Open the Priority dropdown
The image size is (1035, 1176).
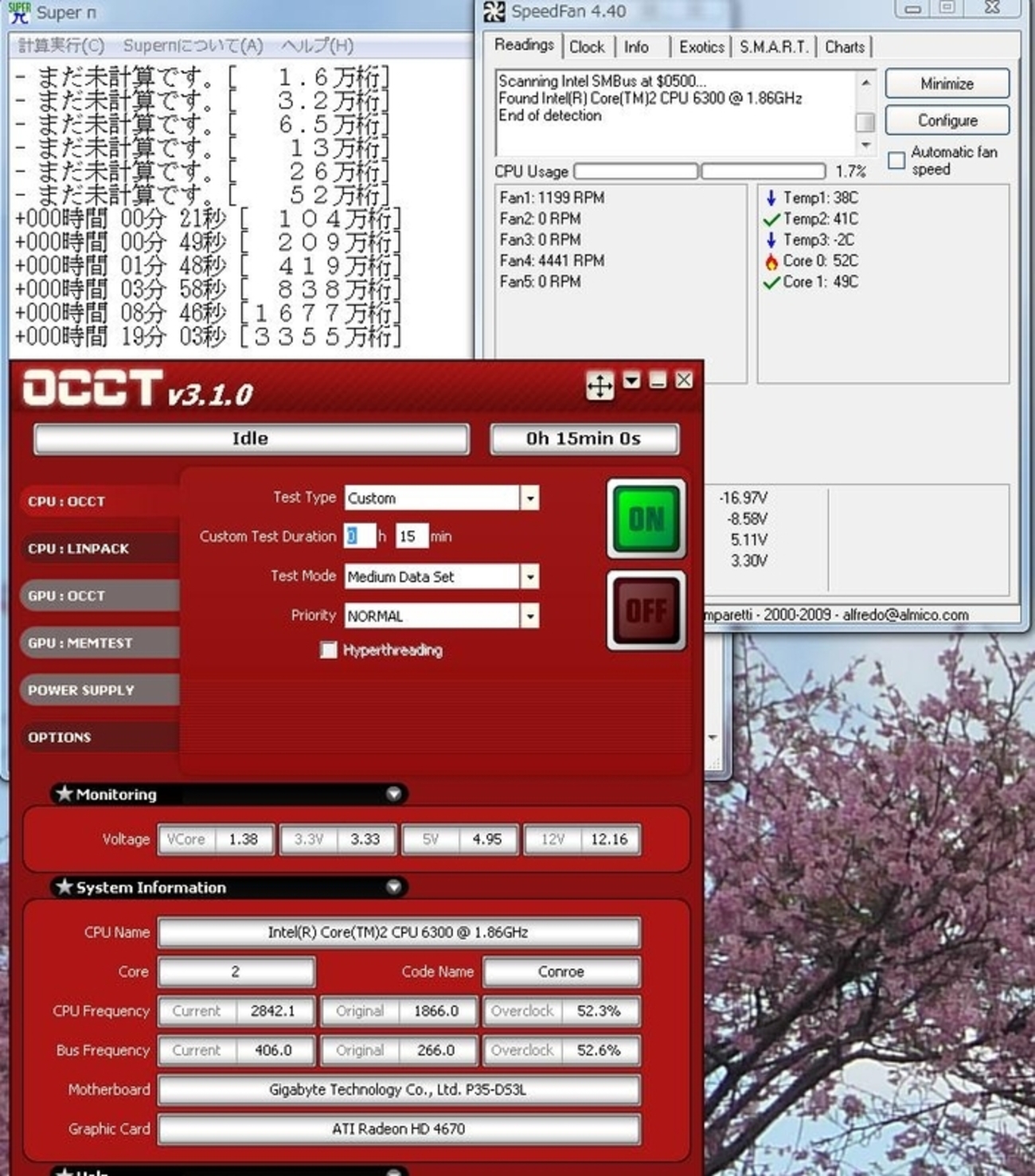(x=529, y=615)
